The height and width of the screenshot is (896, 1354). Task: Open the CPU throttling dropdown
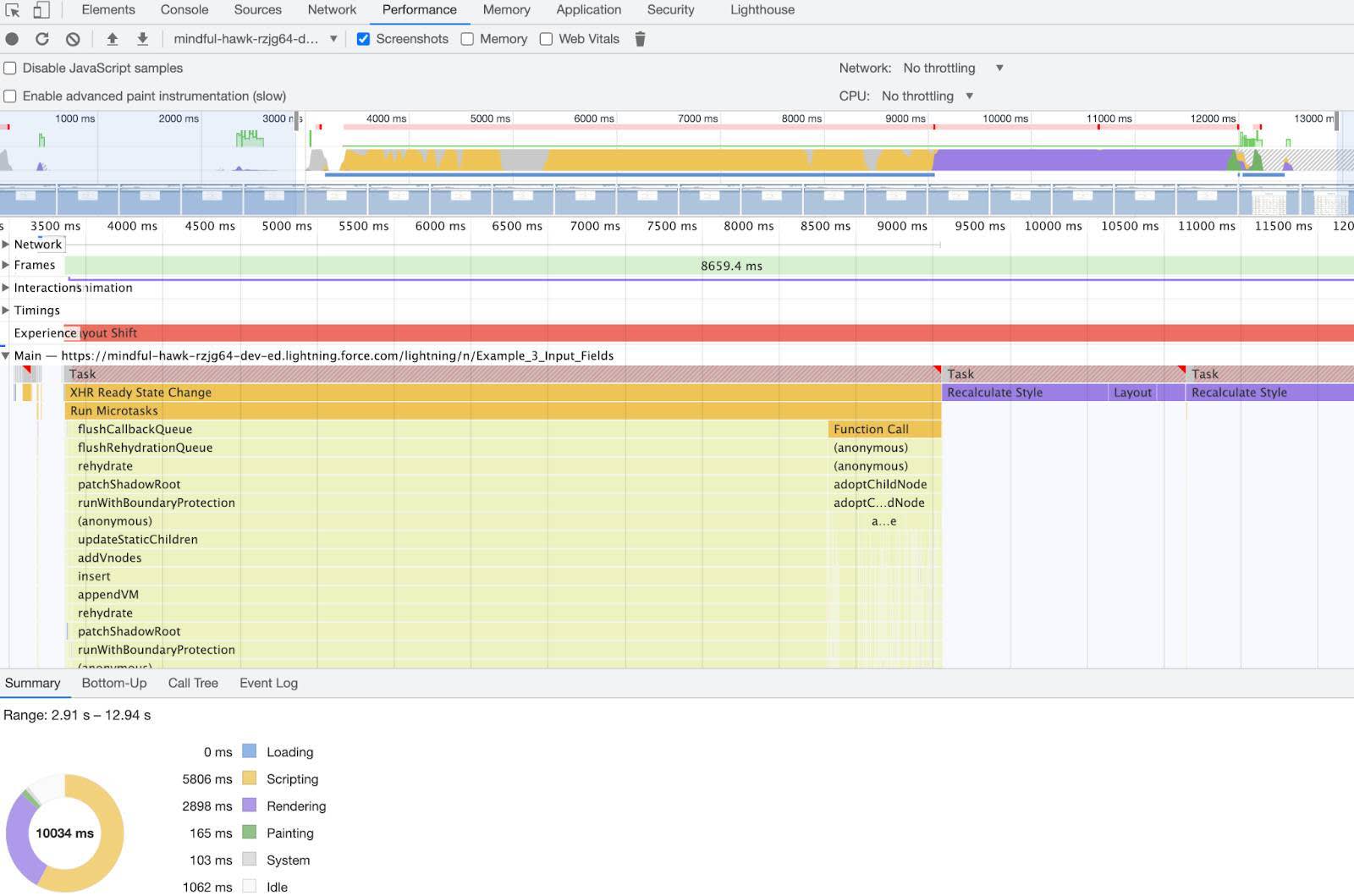click(927, 96)
